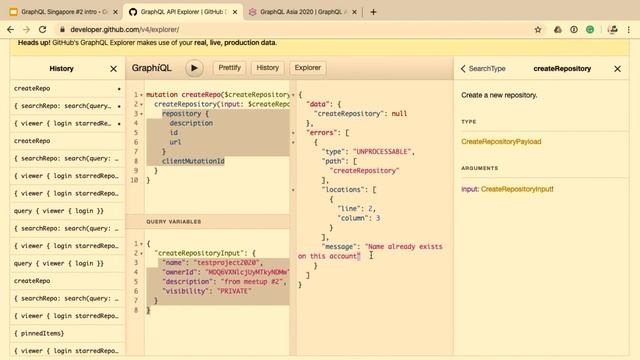The width and height of the screenshot is (640, 360).
Task: Toggle the History button in the GraphiQL toolbar
Action: [267, 68]
